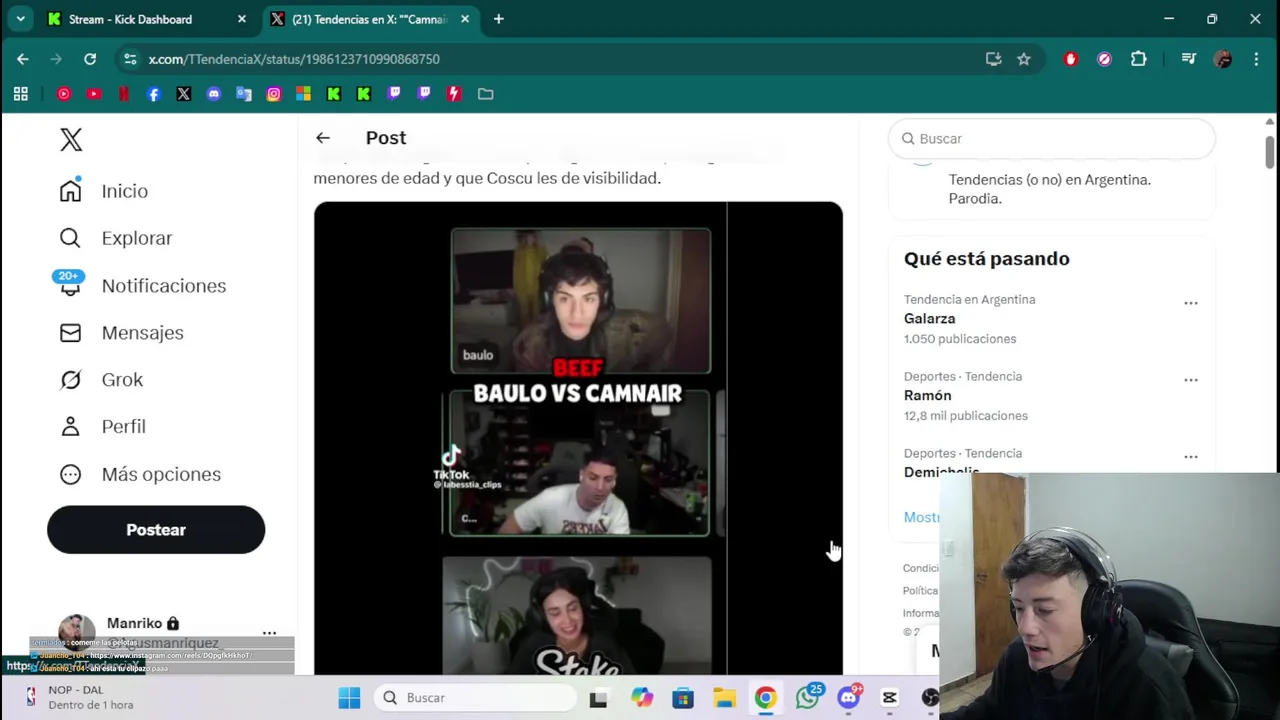Open CapCut from the taskbar
The width and height of the screenshot is (1280, 720).
point(890,698)
